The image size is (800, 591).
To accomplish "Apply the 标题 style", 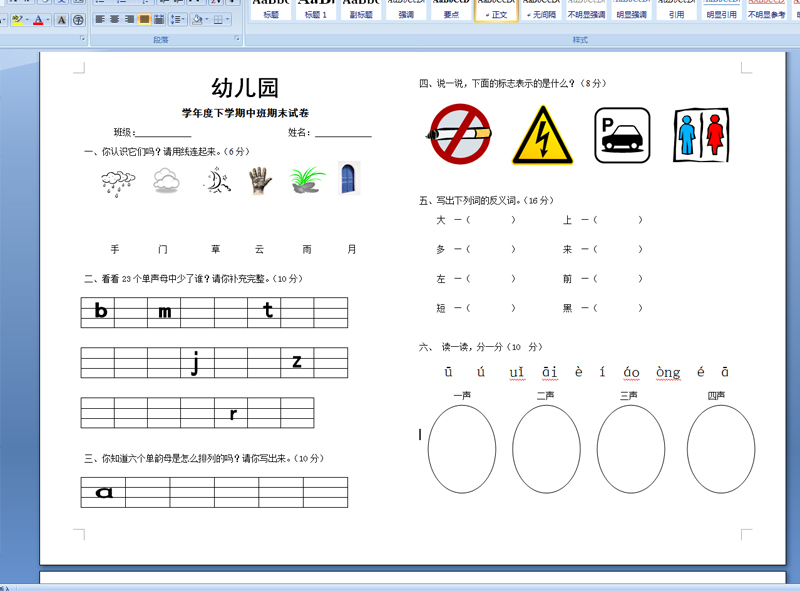I will [271, 10].
